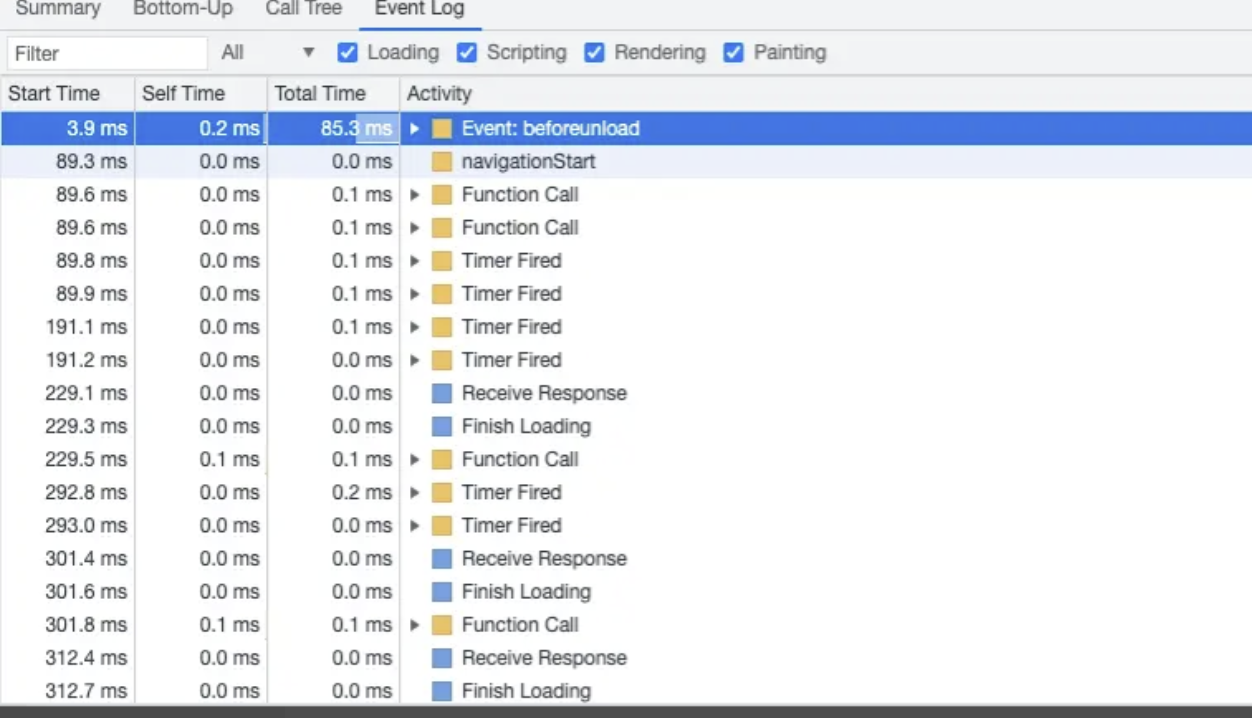Expand the Timer Fired row at 191.1 ms

pyautogui.click(x=415, y=327)
